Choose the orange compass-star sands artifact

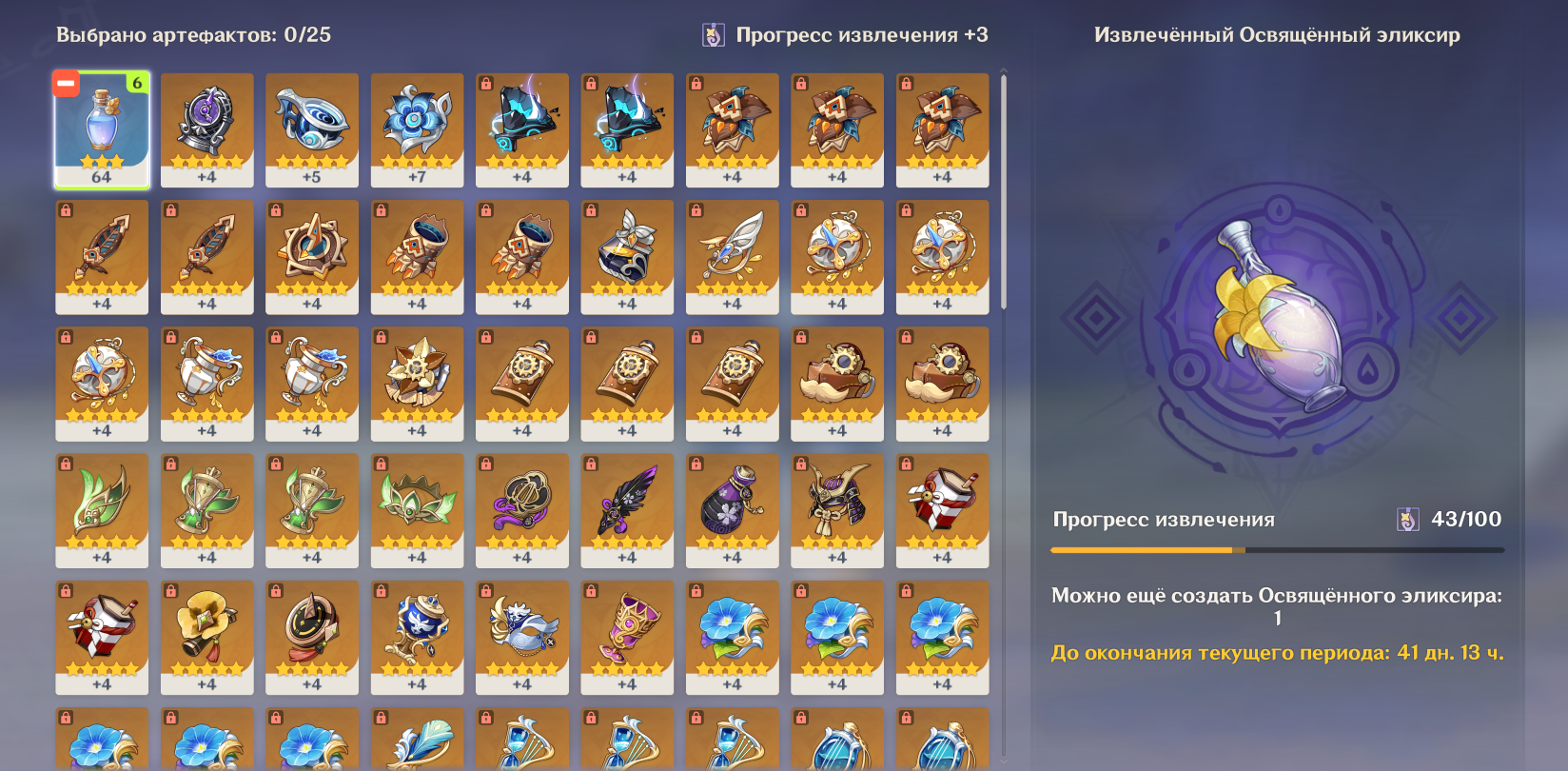click(312, 257)
